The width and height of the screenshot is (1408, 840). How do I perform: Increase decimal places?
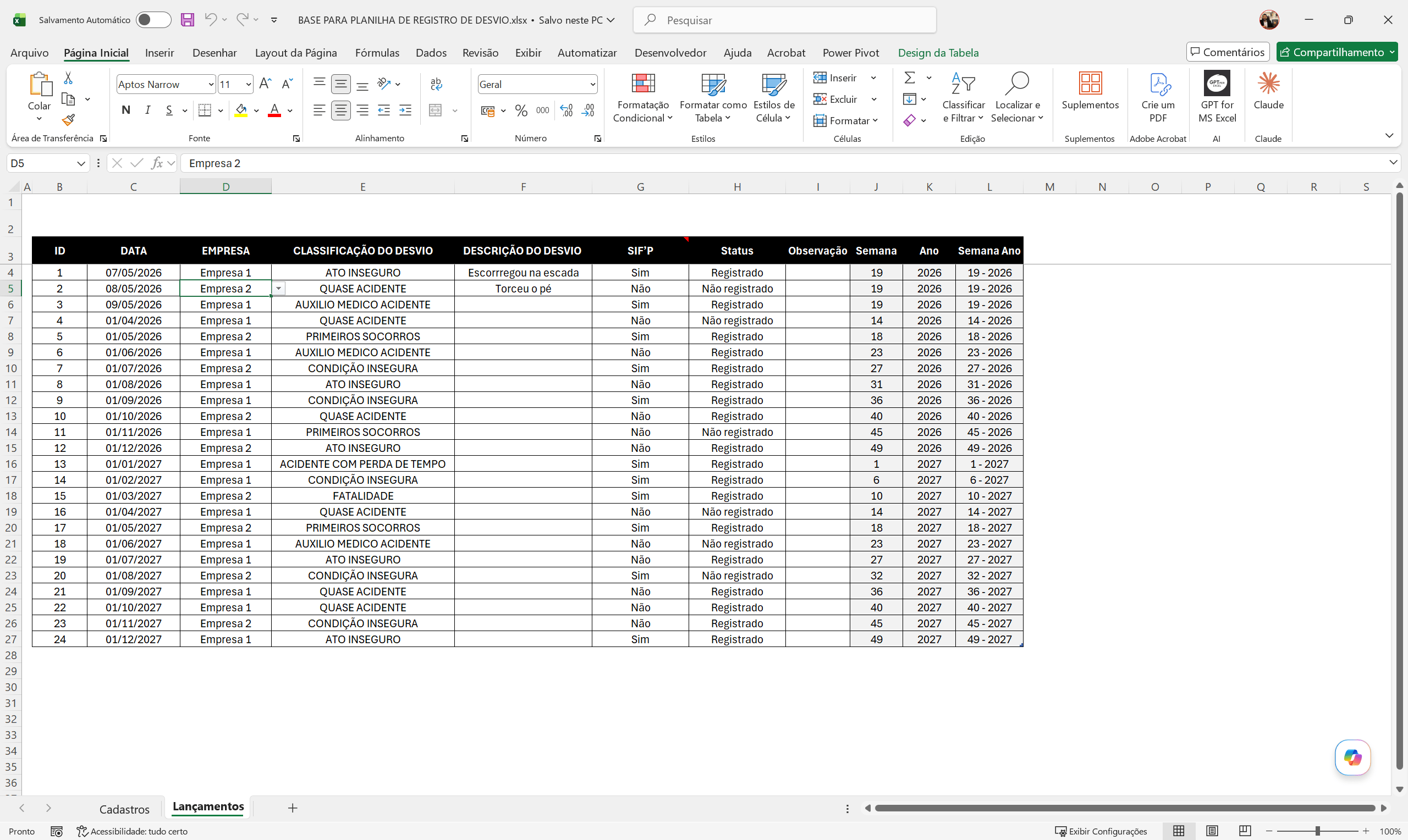pyautogui.click(x=566, y=110)
